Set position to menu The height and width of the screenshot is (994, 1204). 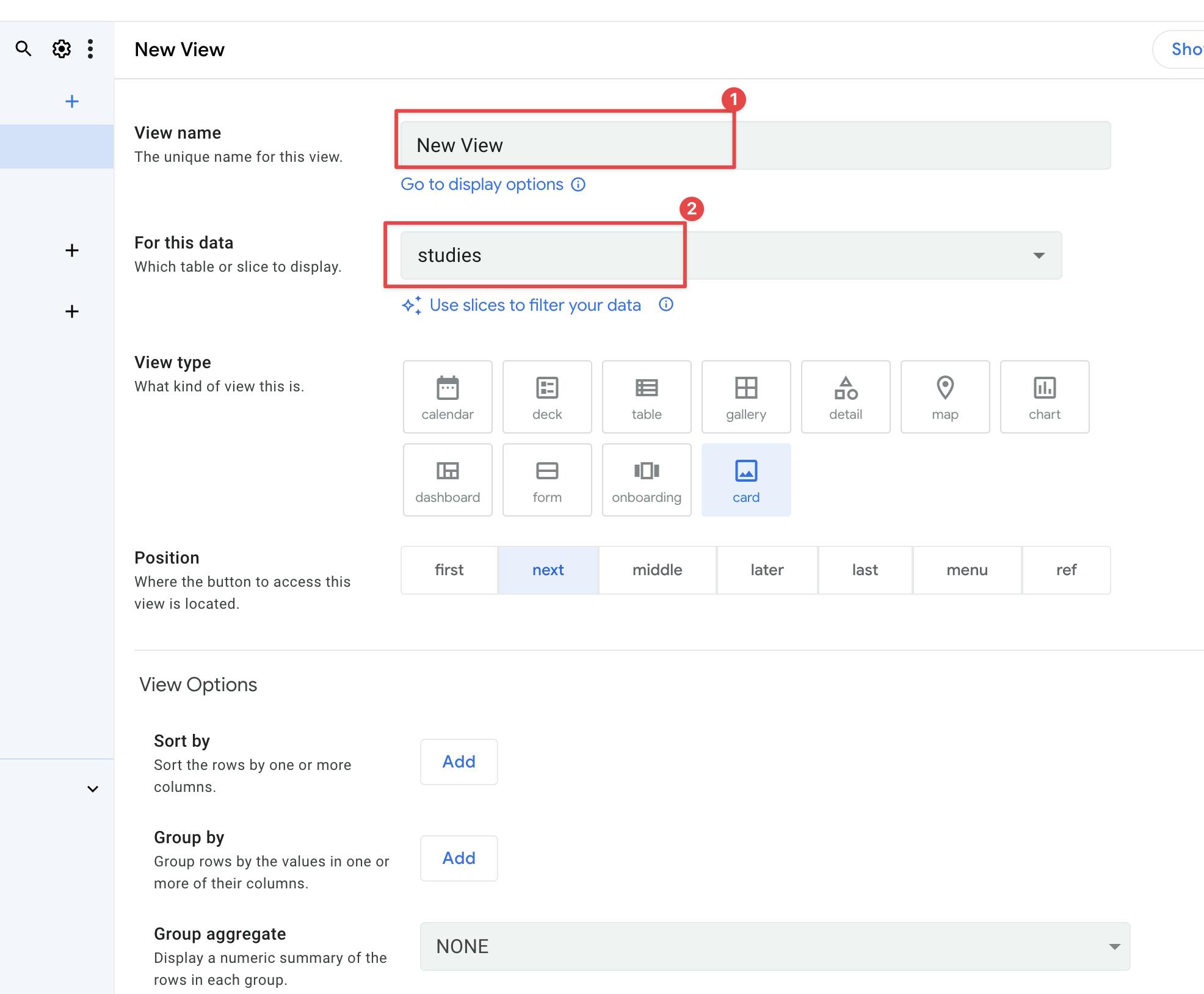click(x=967, y=570)
